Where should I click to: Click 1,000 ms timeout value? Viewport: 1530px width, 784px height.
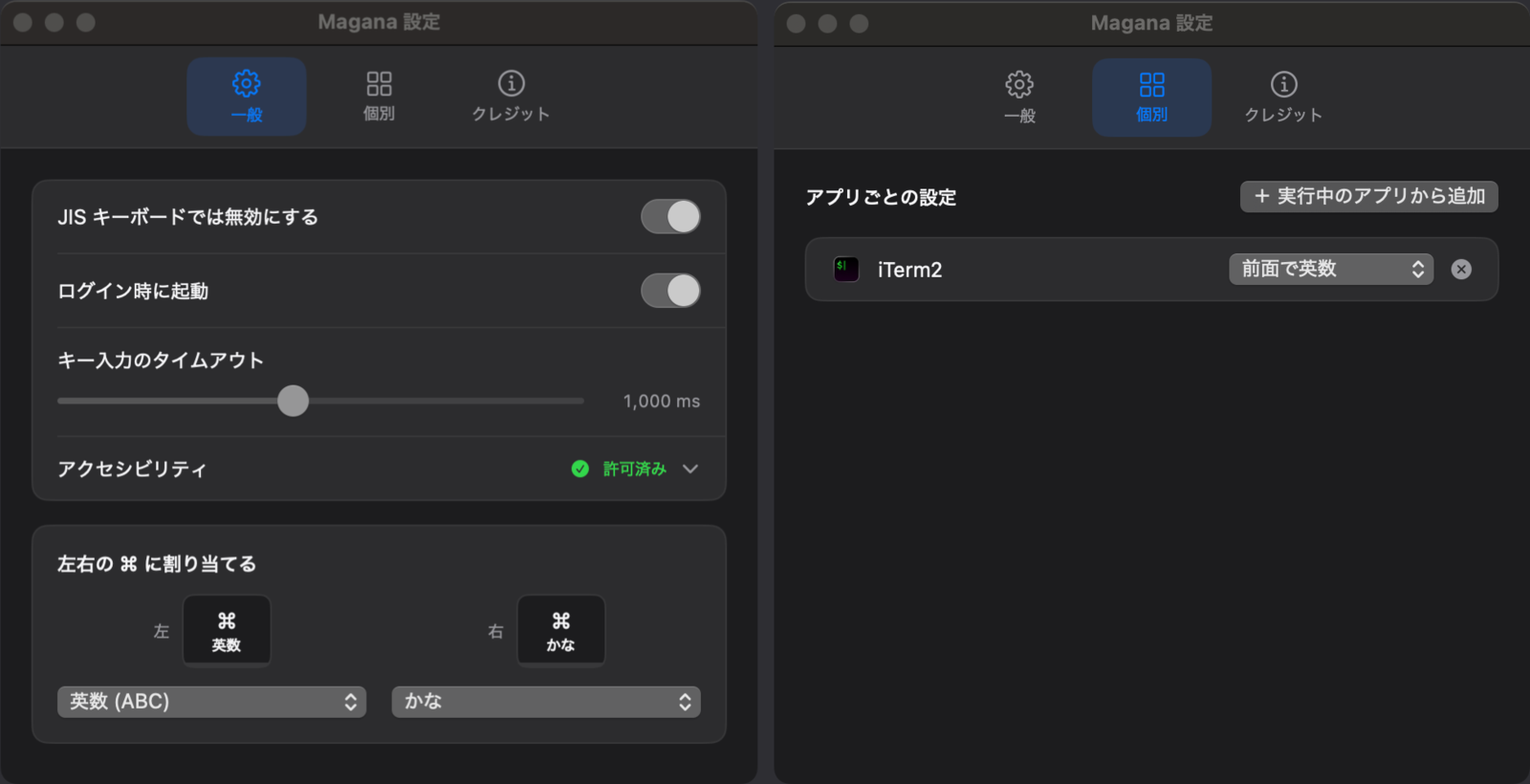point(662,402)
